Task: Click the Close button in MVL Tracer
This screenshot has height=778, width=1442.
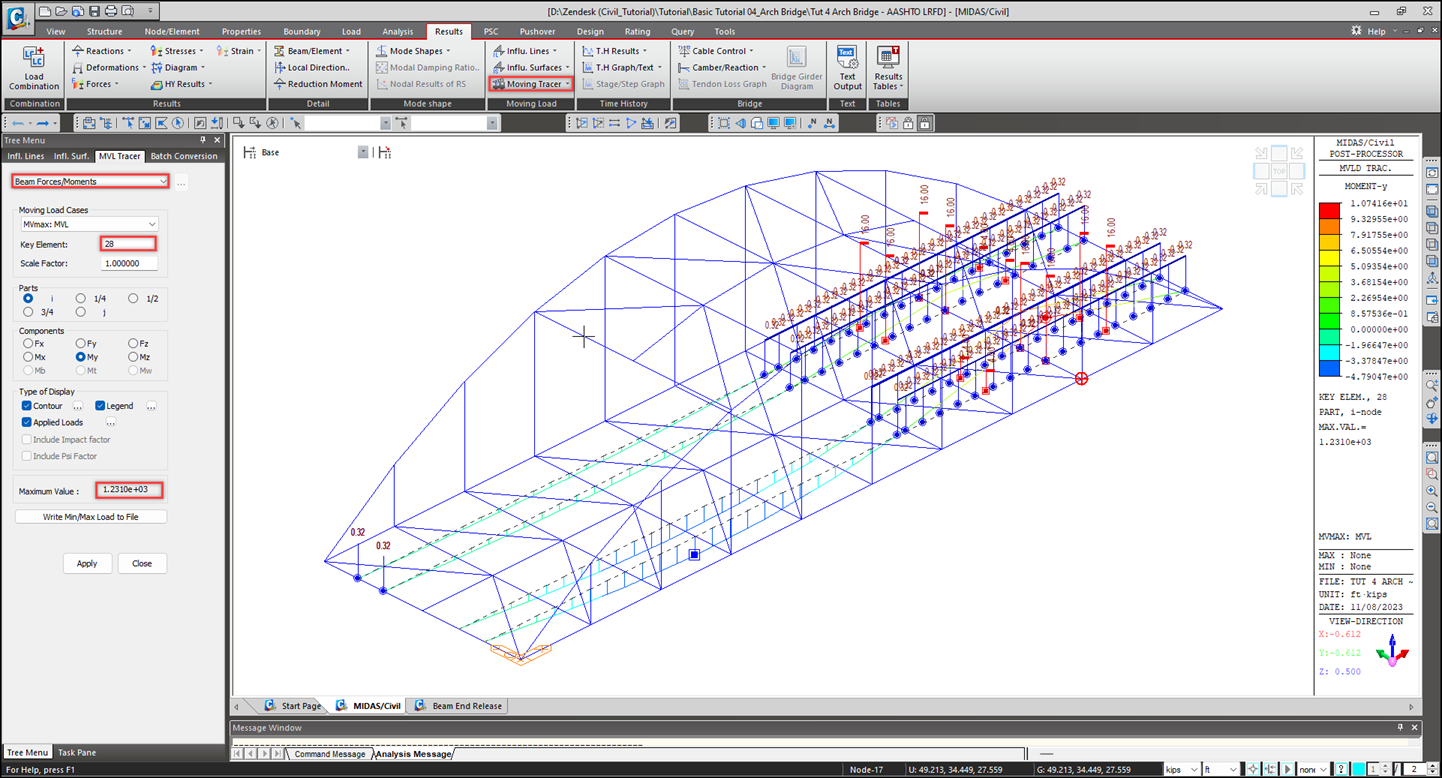Action: 142,563
